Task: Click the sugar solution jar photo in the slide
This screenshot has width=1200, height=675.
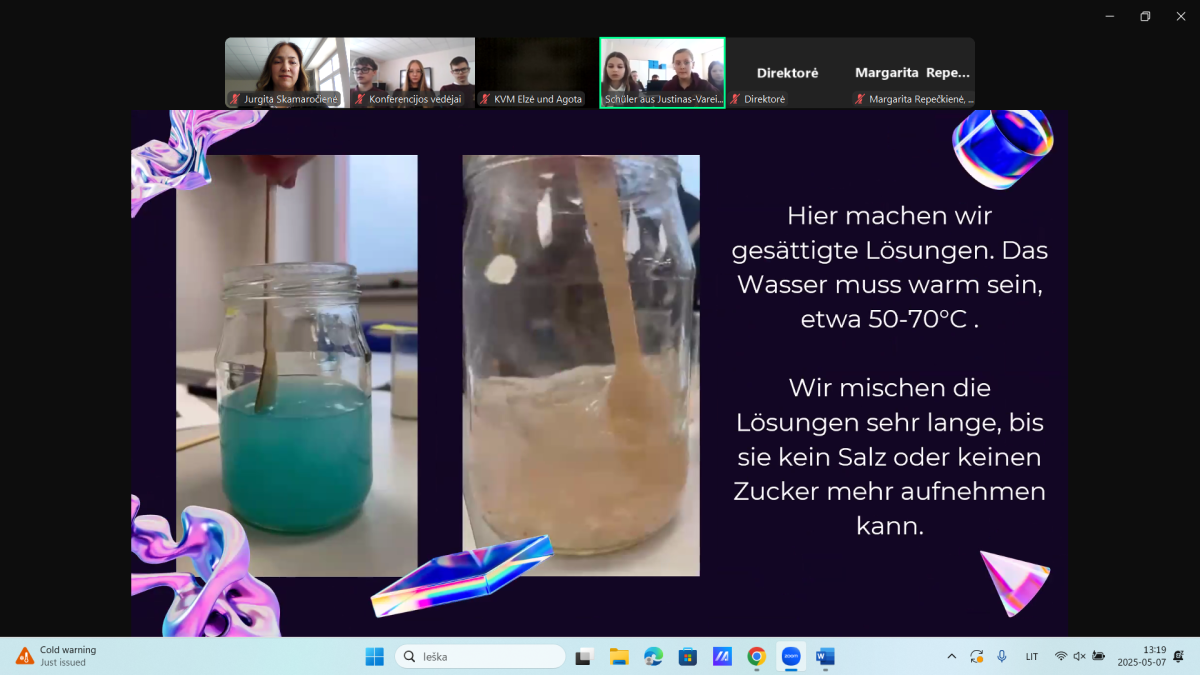Action: click(581, 365)
